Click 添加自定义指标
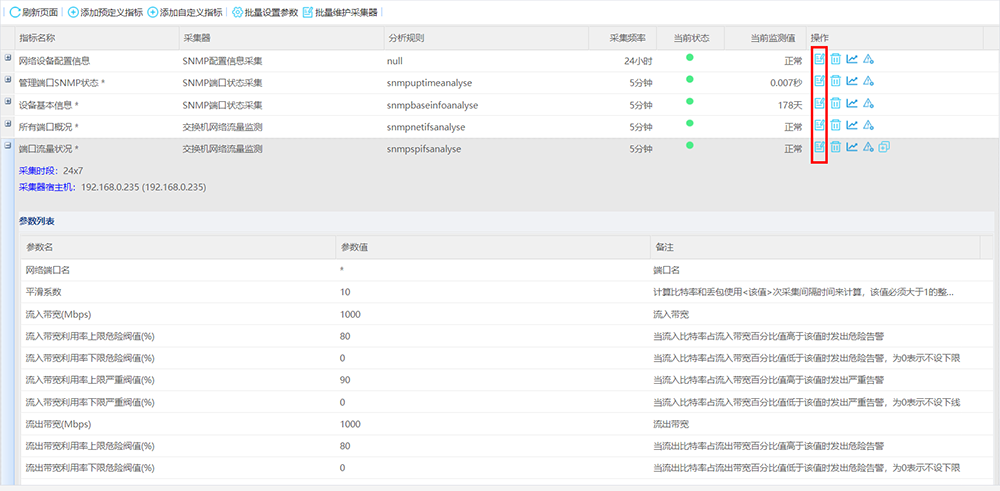1000x491 pixels. [185, 12]
